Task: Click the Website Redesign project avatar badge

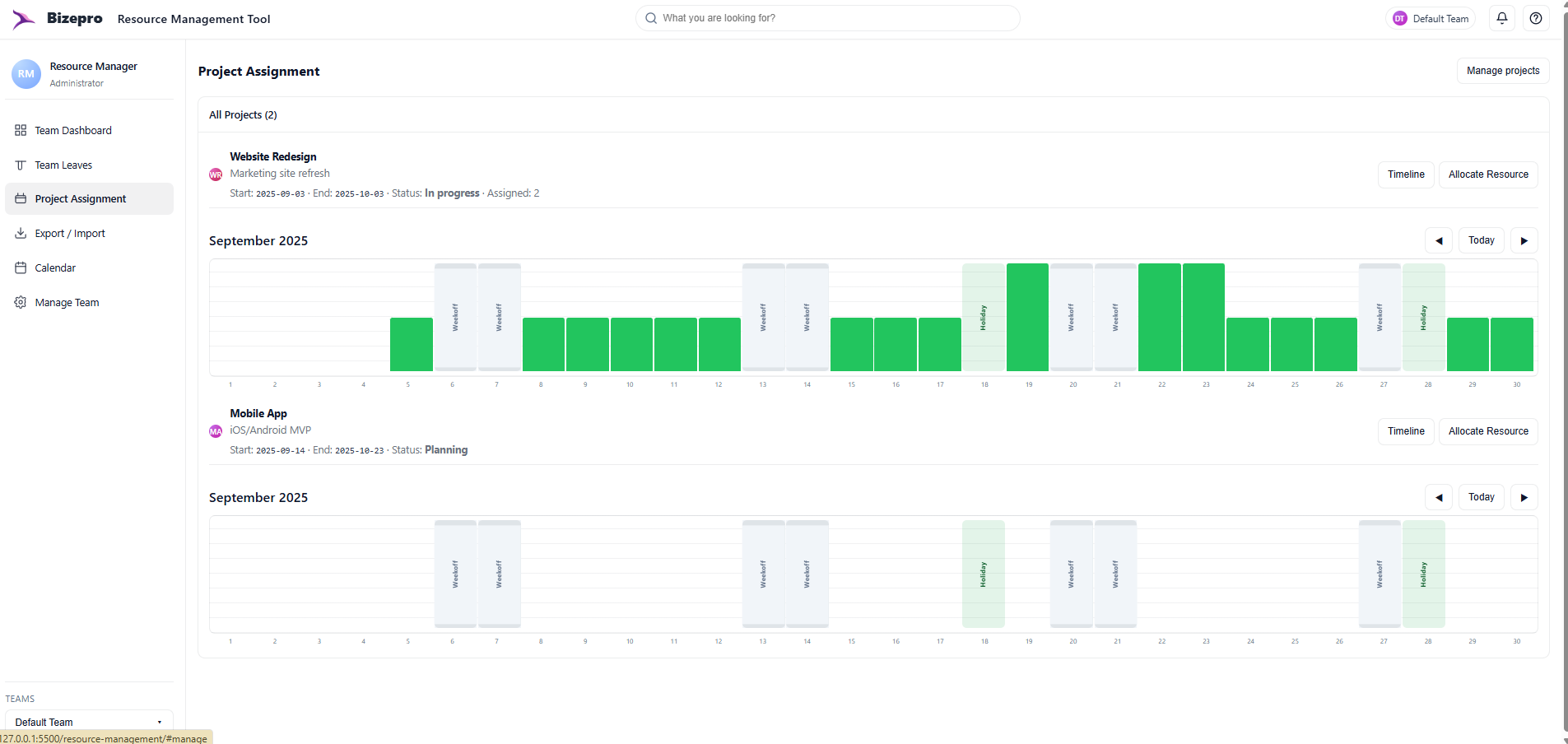Action: pos(215,174)
